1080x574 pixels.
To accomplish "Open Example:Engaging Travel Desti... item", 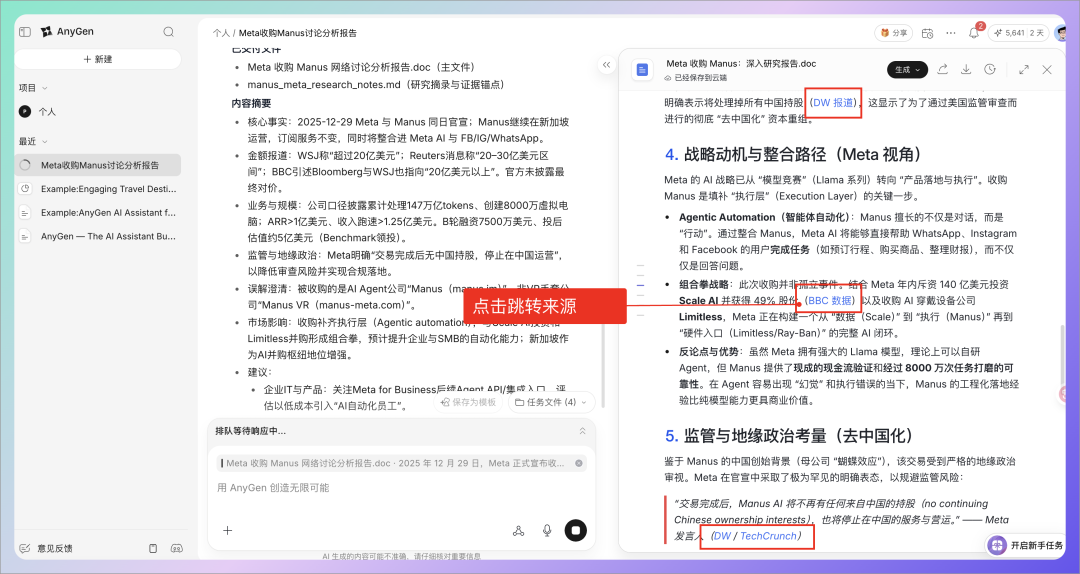I will click(x=98, y=189).
